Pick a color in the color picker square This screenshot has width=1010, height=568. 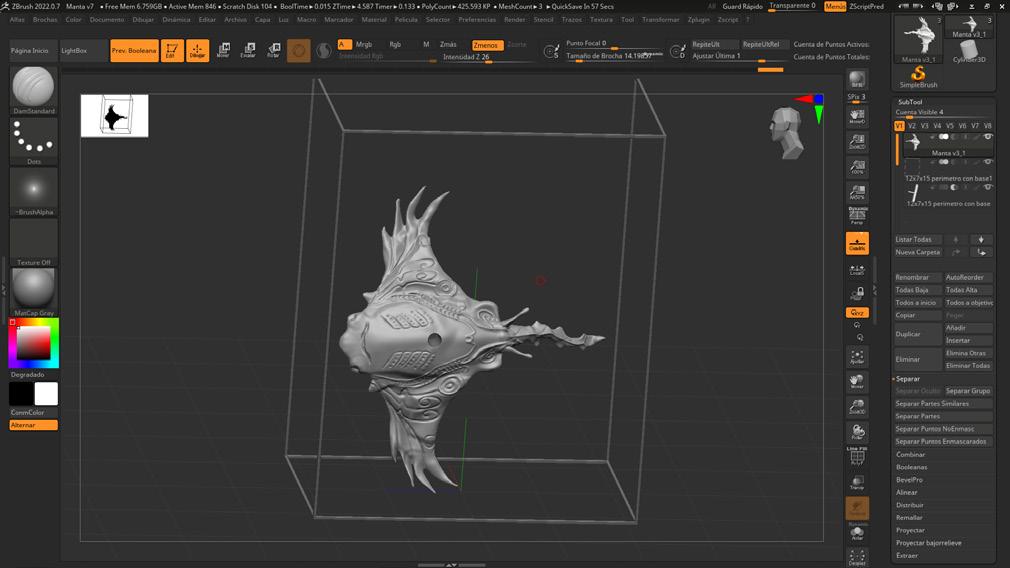[x=33, y=344]
